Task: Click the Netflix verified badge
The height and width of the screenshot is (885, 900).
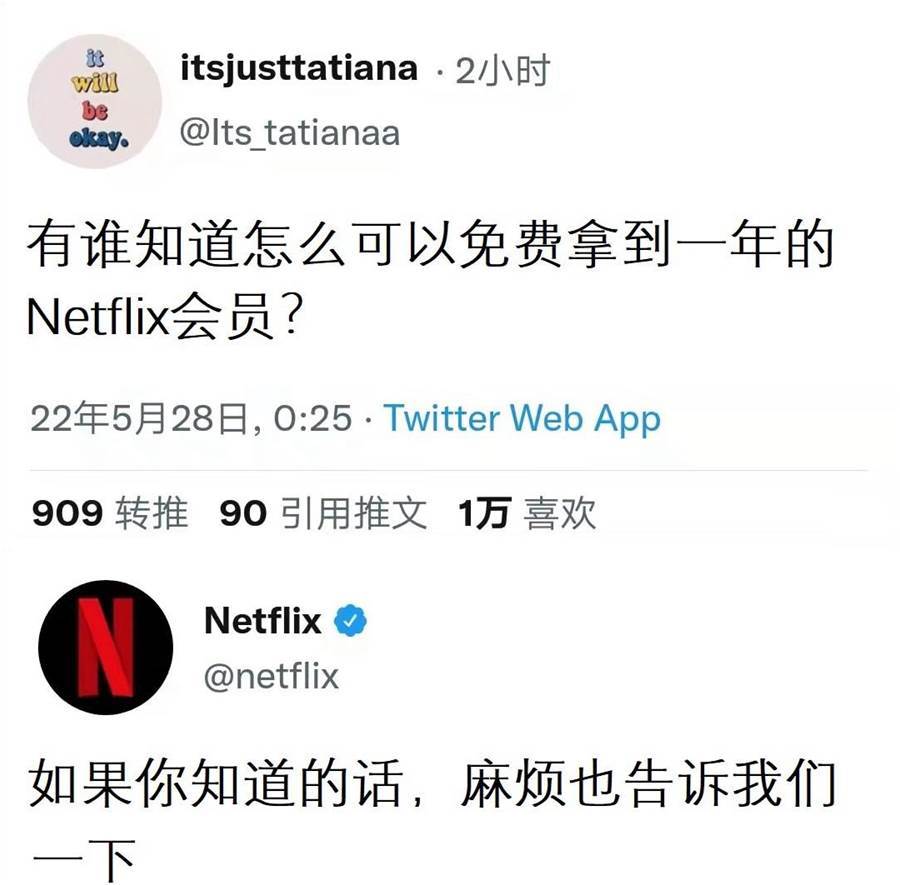Action: coord(351,620)
